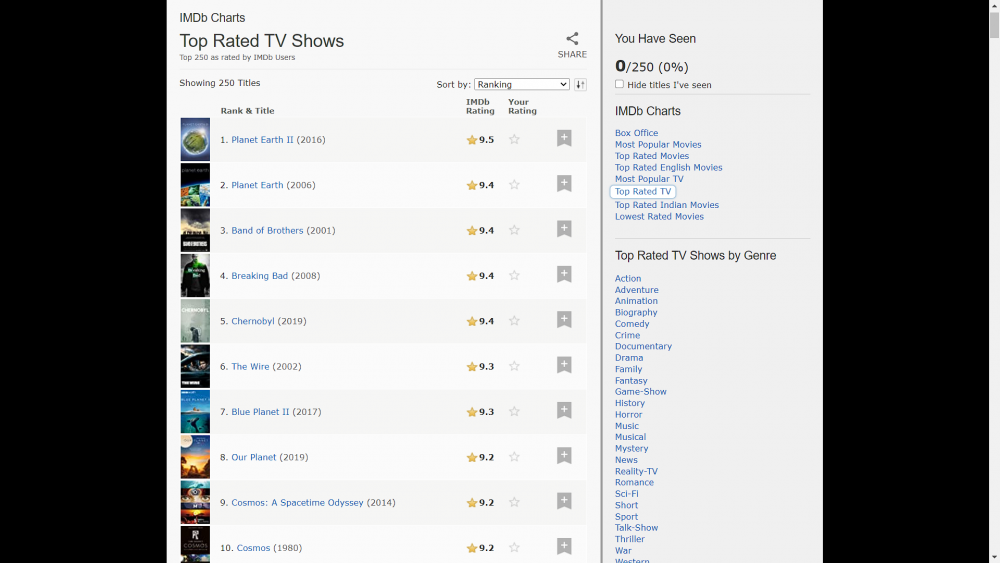Open the Sort by Ranking dropdown
The width and height of the screenshot is (1000, 563).
pos(521,85)
